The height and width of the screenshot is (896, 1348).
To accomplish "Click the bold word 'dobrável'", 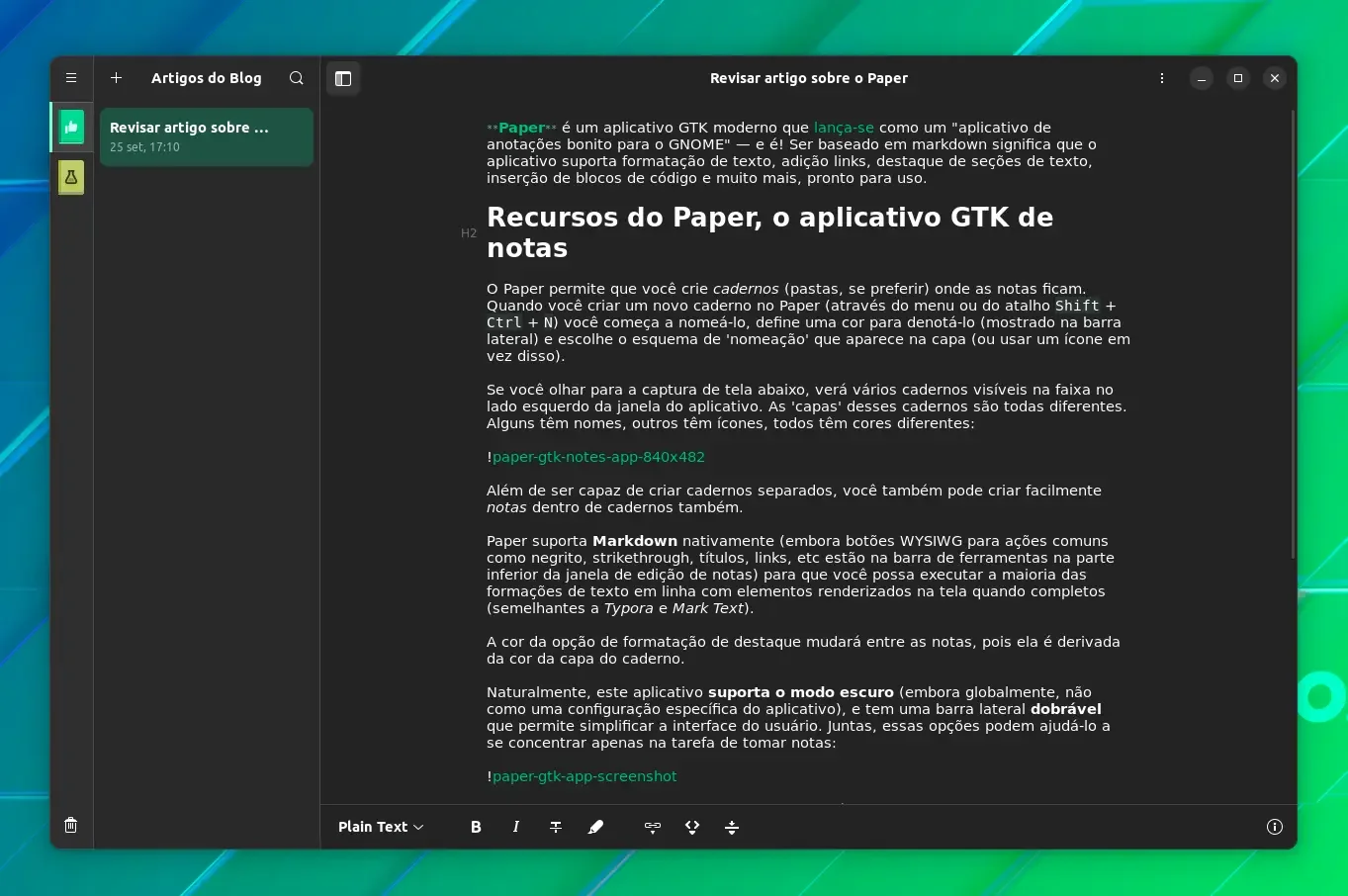I will click(1066, 709).
